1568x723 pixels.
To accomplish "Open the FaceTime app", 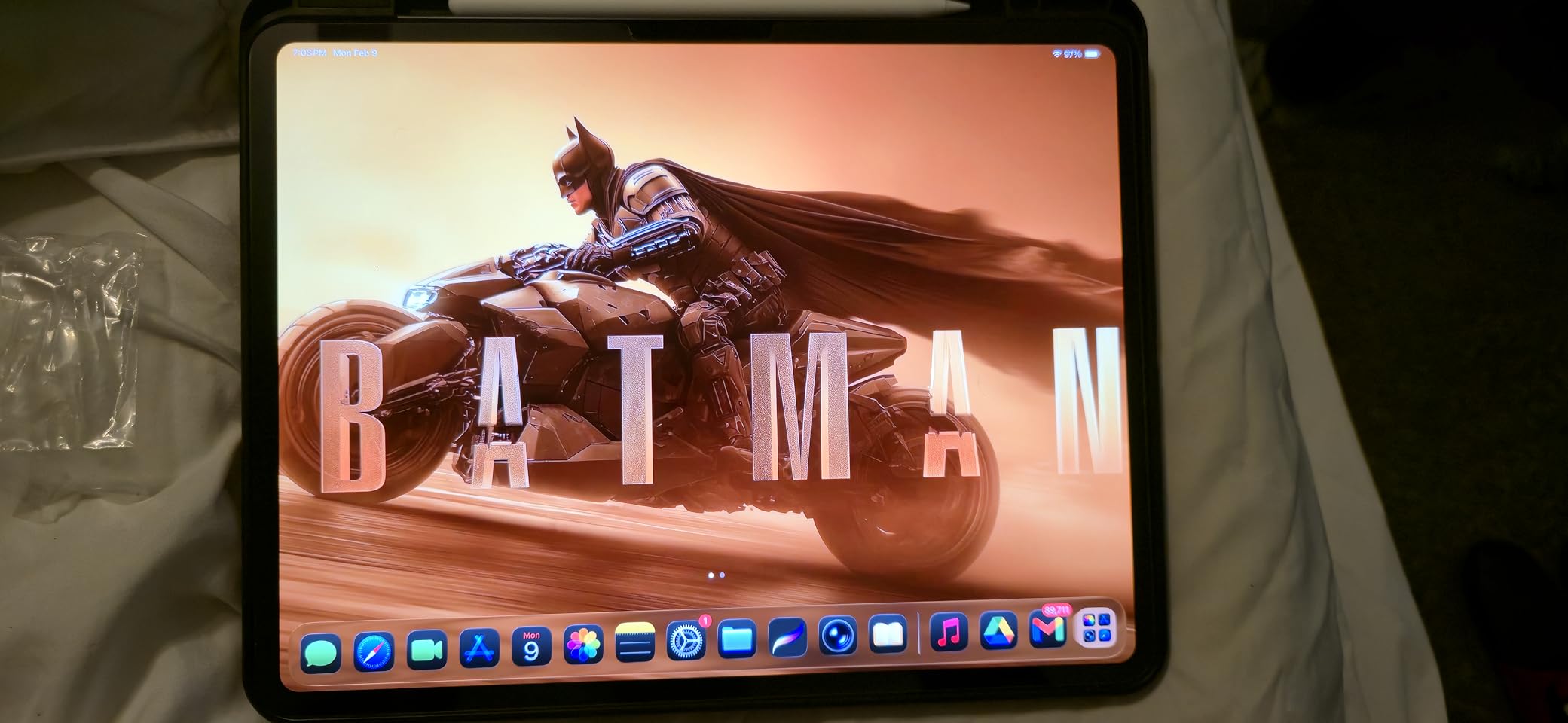I will 426,650.
